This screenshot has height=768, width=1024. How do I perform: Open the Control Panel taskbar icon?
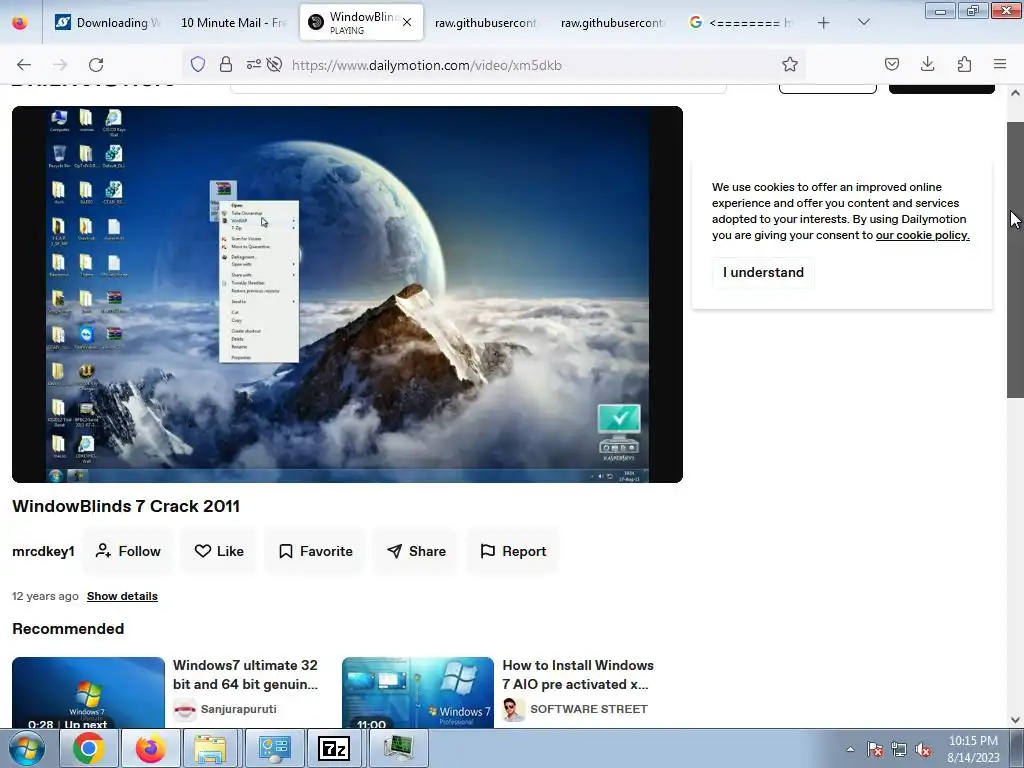(x=274, y=748)
